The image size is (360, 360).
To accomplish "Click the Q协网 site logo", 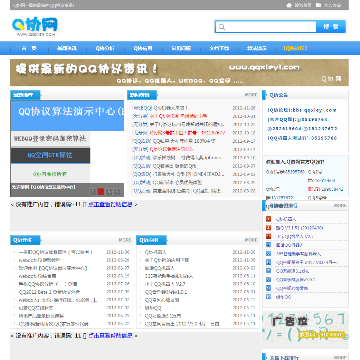I will coord(35,26).
